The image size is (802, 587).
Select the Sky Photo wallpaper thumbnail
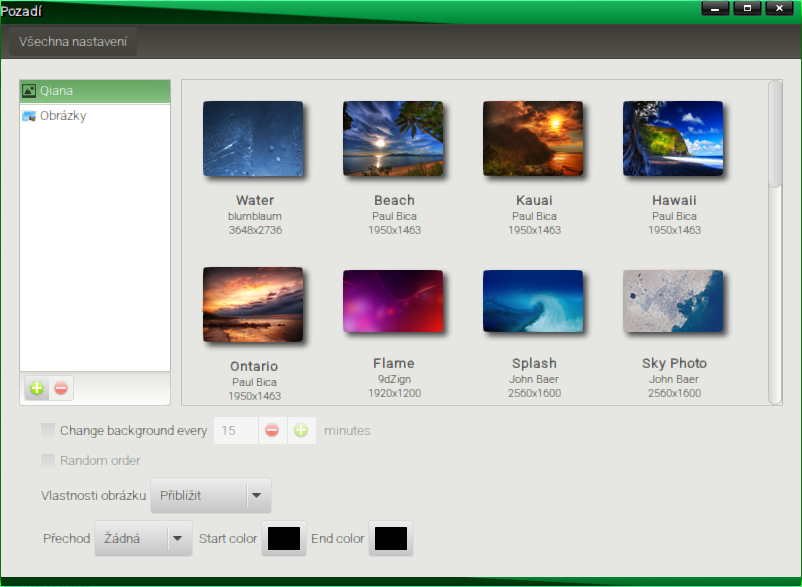[x=673, y=301]
